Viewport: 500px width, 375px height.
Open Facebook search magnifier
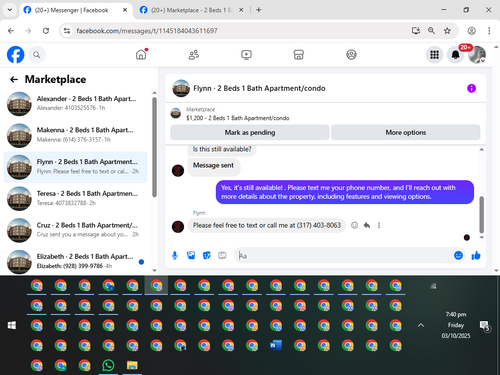pos(37,55)
